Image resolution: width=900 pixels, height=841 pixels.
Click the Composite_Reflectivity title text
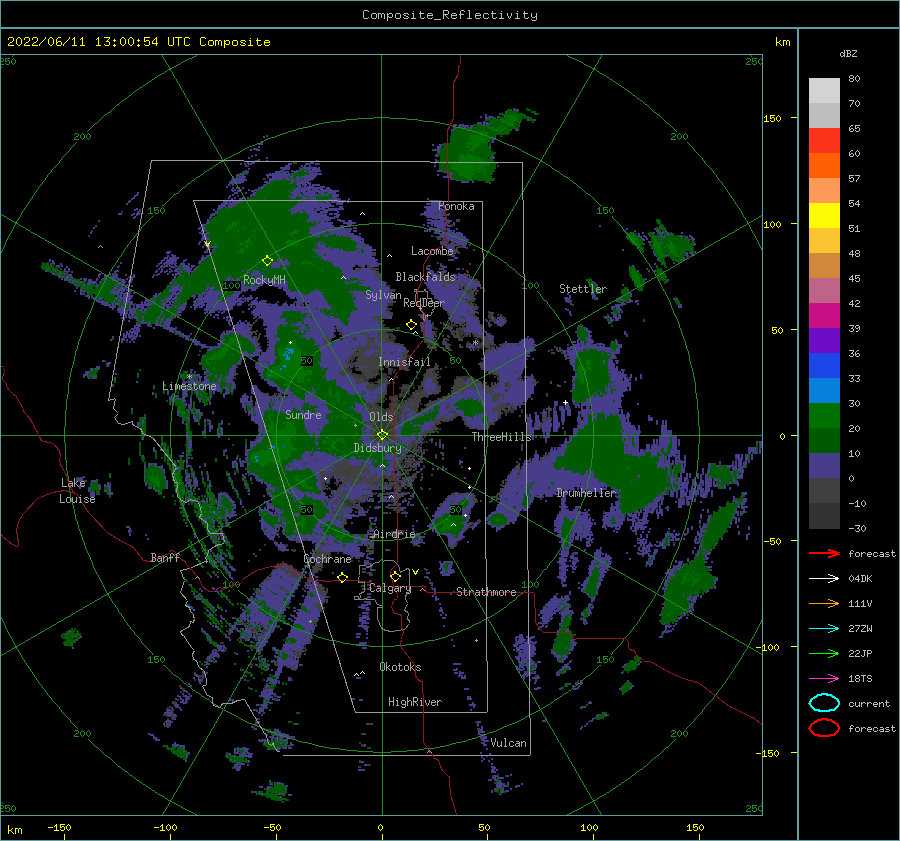coord(450,15)
